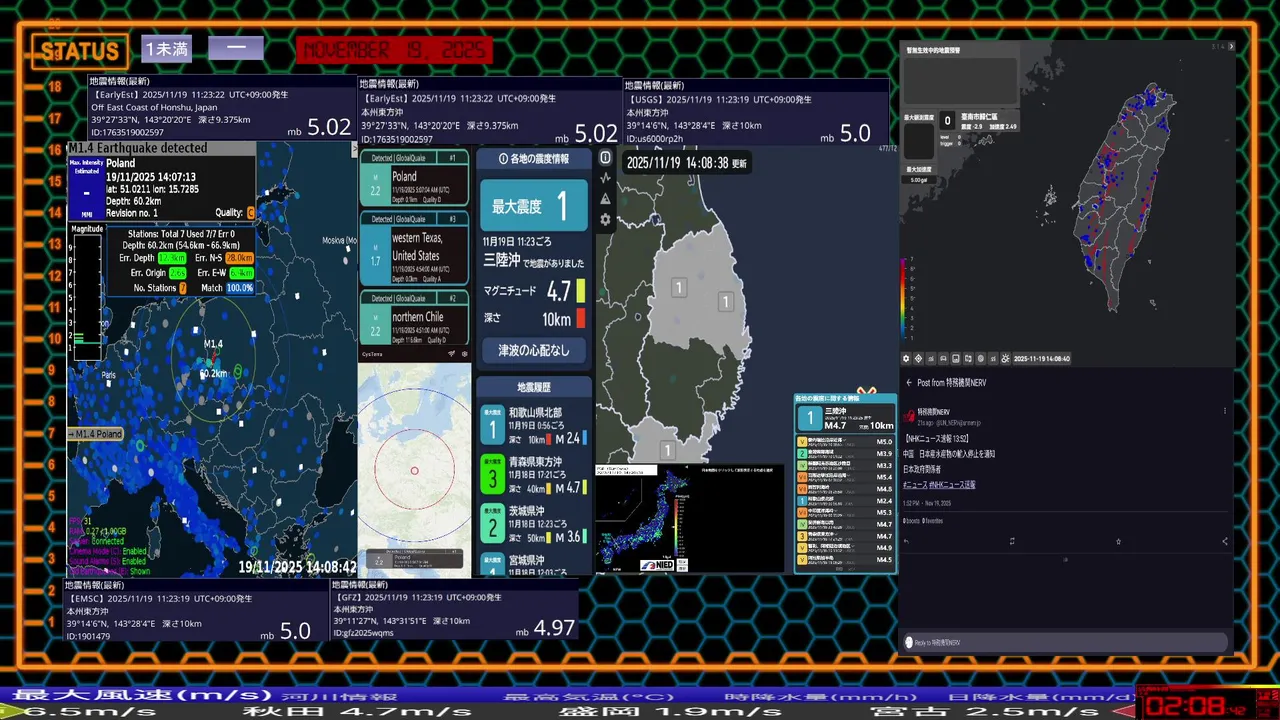Click the CysTerra signal icon
This screenshot has height=720, width=1280.
tap(451, 353)
